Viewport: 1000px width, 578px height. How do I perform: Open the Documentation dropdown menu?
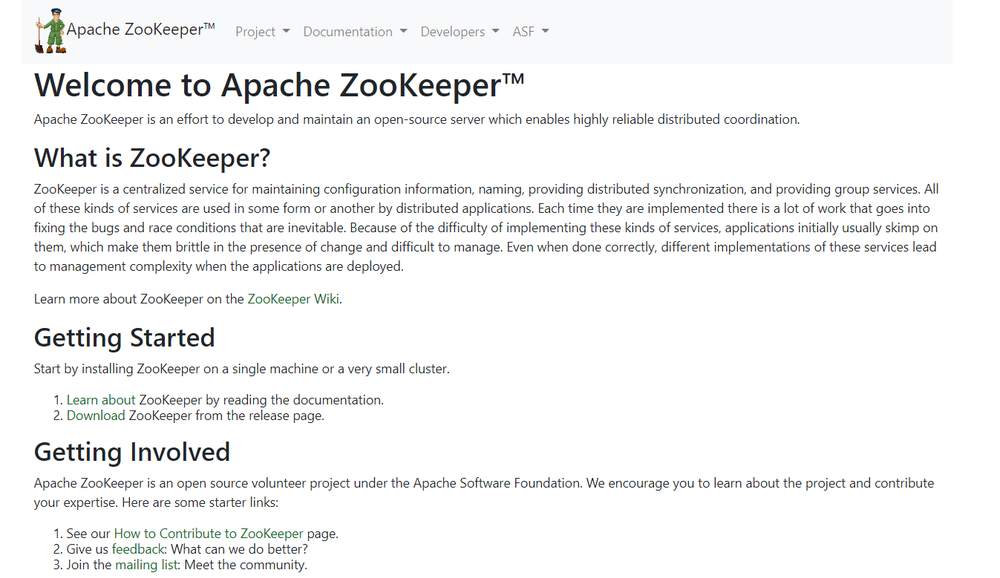355,31
